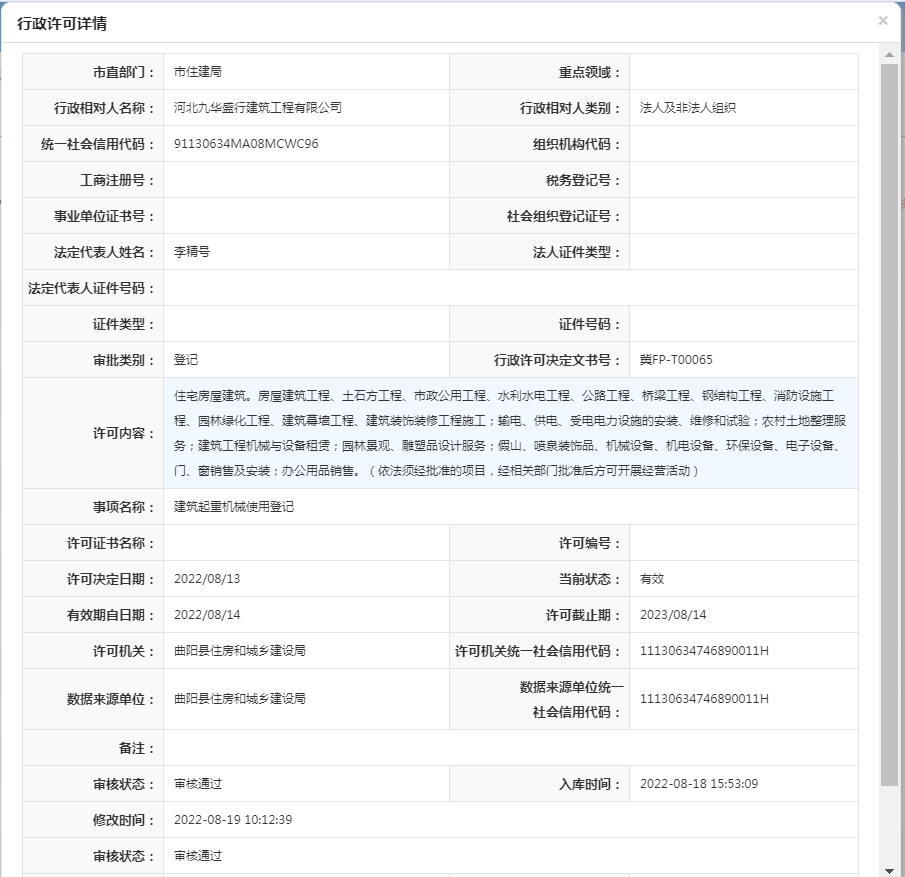Screen dimensions: 905x877
Task: Click the 市直部门 label
Action: click(124, 72)
